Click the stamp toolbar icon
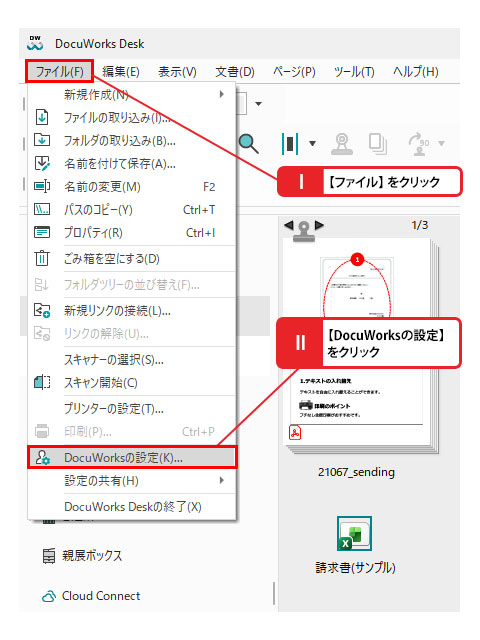 click(x=342, y=144)
